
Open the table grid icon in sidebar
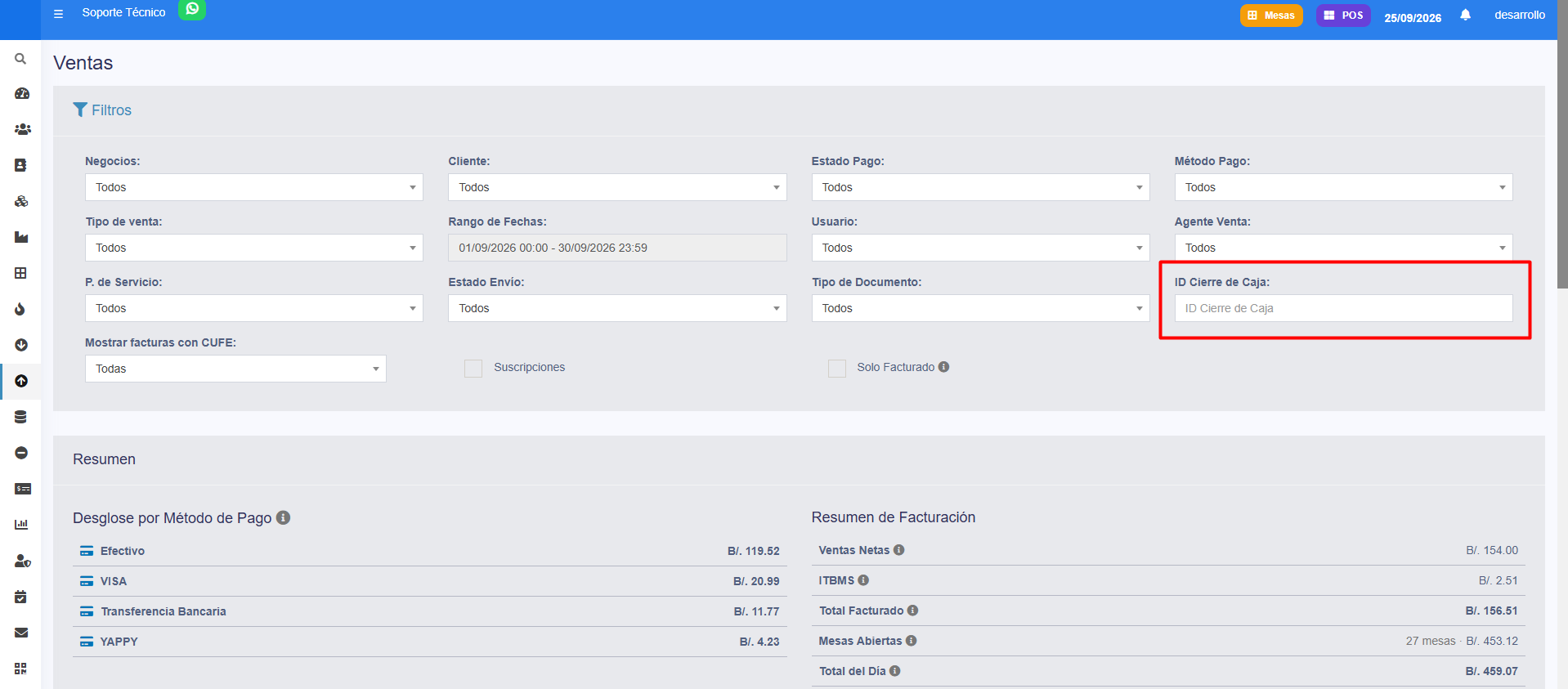click(21, 273)
